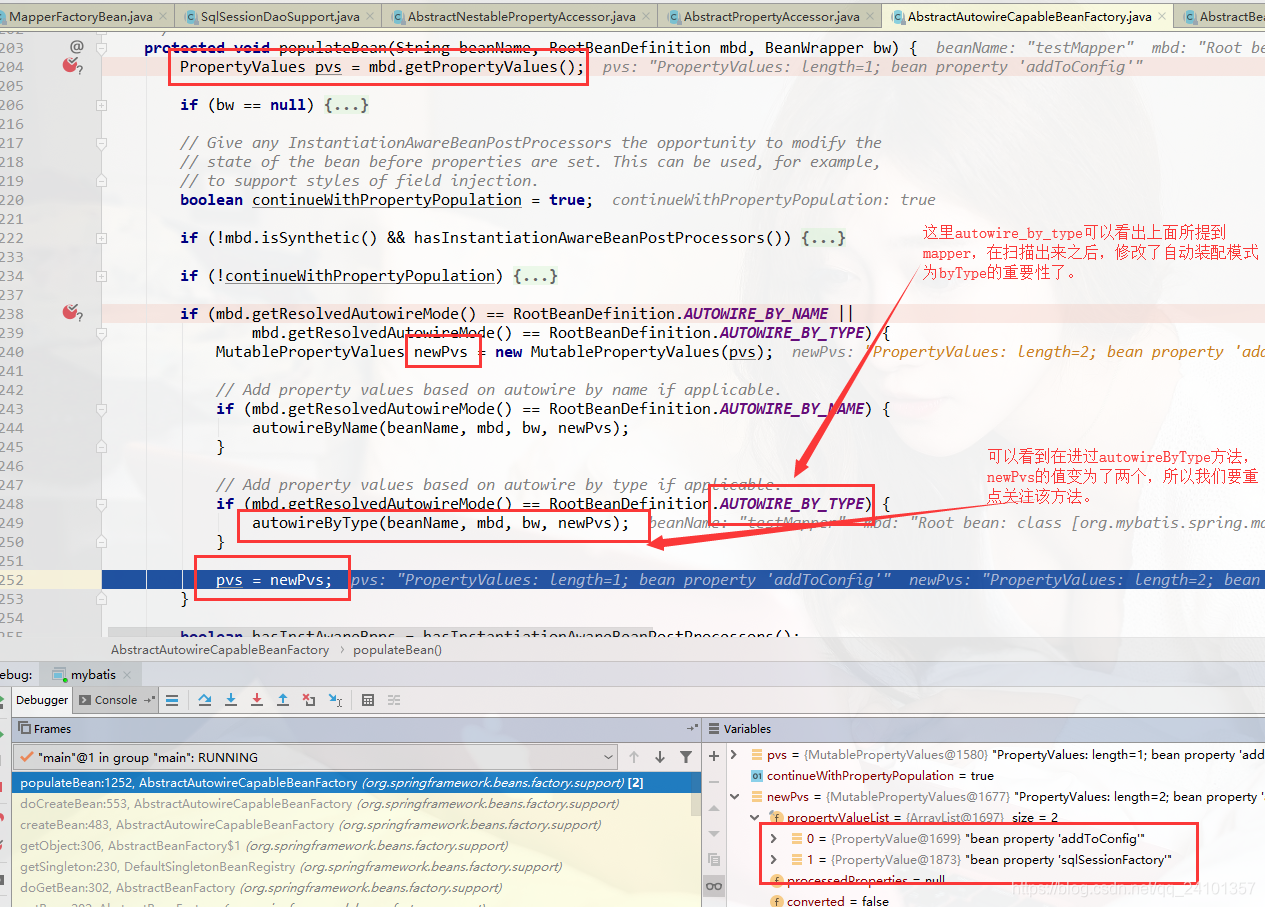Image resolution: width=1265 pixels, height=907 pixels.
Task: Toggle the breakpoint on line 238
Action: tap(71, 313)
